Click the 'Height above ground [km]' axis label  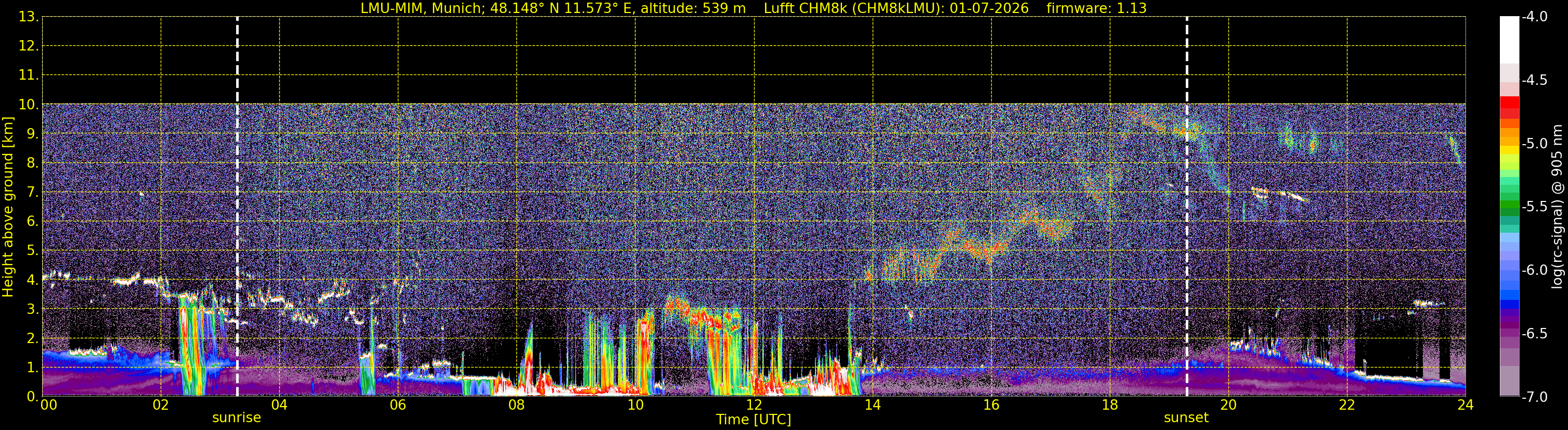[x=7, y=207]
